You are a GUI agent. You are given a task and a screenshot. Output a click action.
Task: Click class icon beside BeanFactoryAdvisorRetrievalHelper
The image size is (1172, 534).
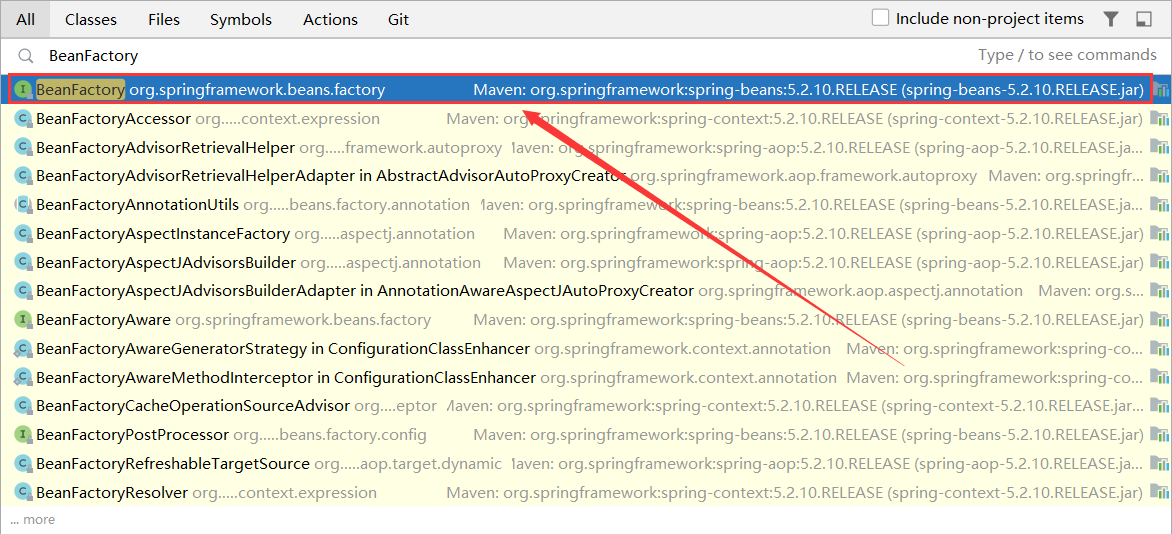pyautogui.click(x=23, y=147)
